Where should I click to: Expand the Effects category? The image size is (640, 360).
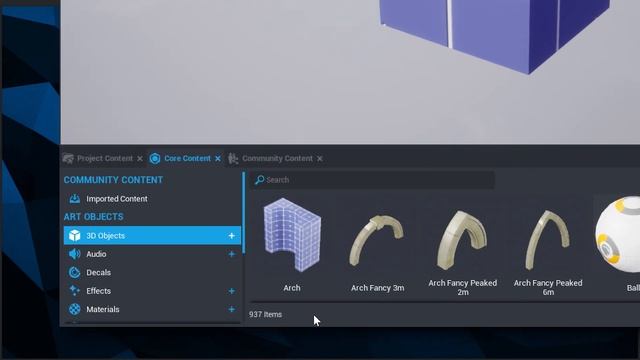point(231,291)
